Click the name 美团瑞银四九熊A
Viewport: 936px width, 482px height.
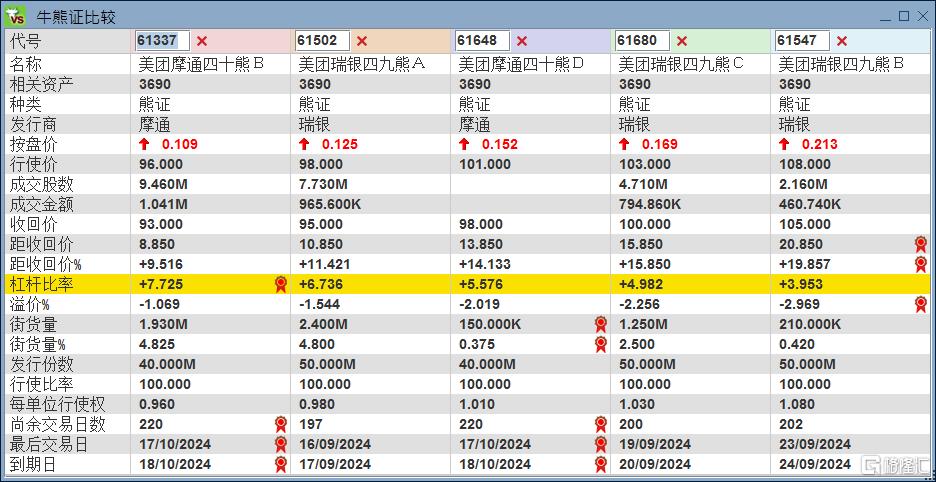click(362, 64)
